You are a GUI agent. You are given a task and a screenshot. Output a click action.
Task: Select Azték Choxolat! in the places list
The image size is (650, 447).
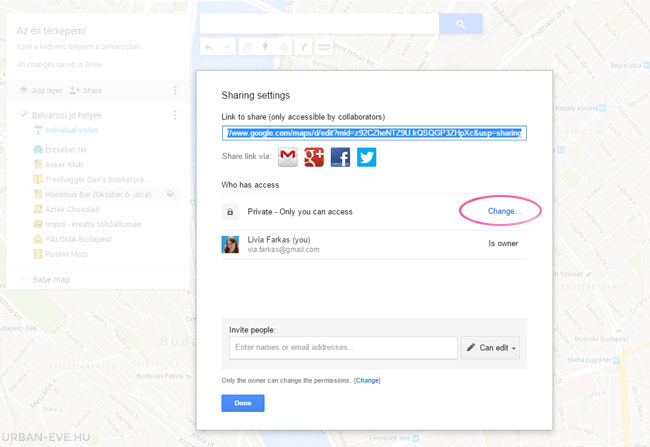coord(73,209)
